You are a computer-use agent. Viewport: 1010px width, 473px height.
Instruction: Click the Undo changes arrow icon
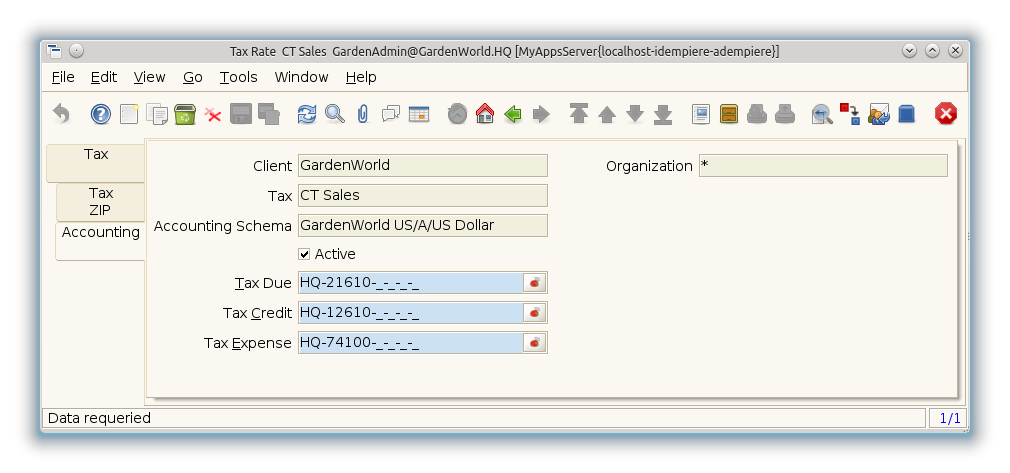tap(62, 114)
